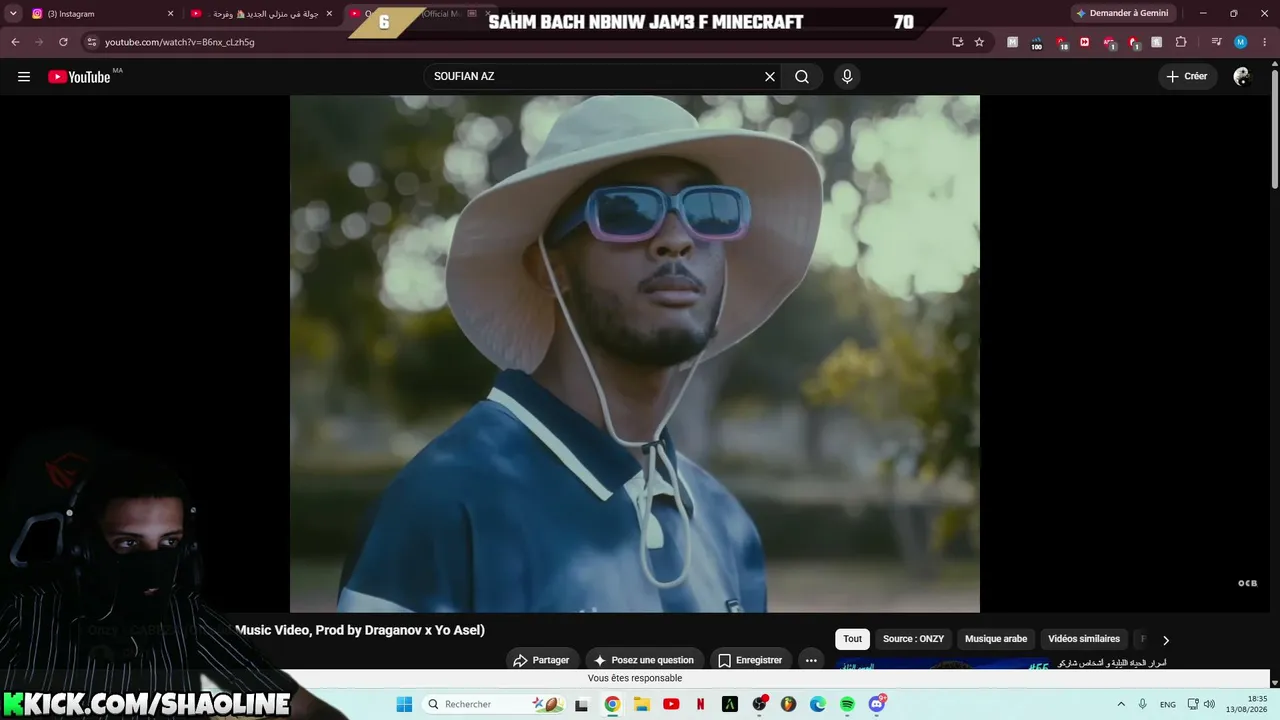
Task: Close the Arabic-titled YouTube tab
Action: click(329, 14)
